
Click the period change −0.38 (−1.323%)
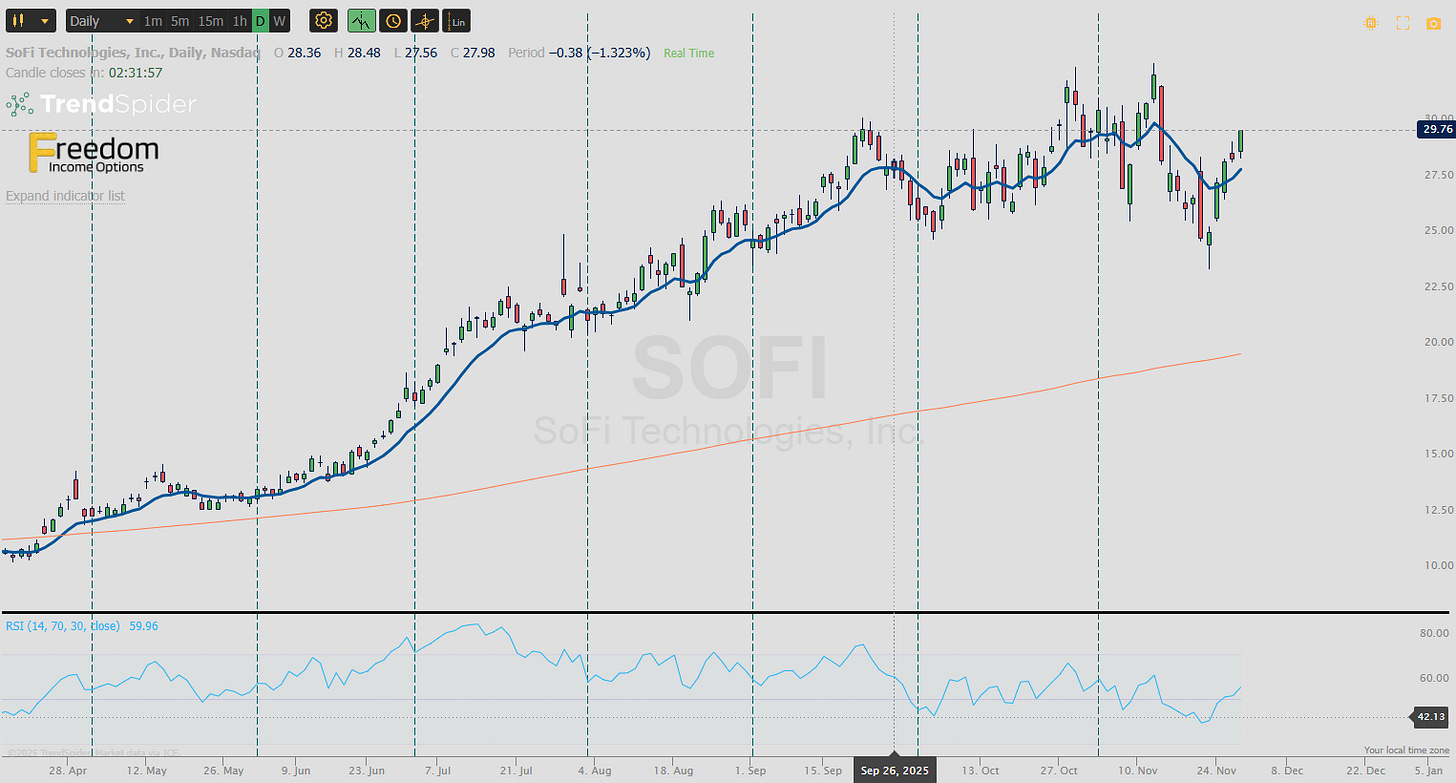tap(600, 53)
